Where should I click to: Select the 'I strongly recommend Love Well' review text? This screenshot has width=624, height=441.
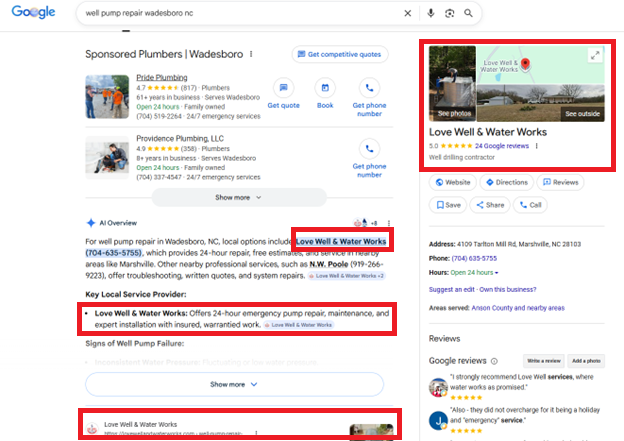click(x=522, y=382)
